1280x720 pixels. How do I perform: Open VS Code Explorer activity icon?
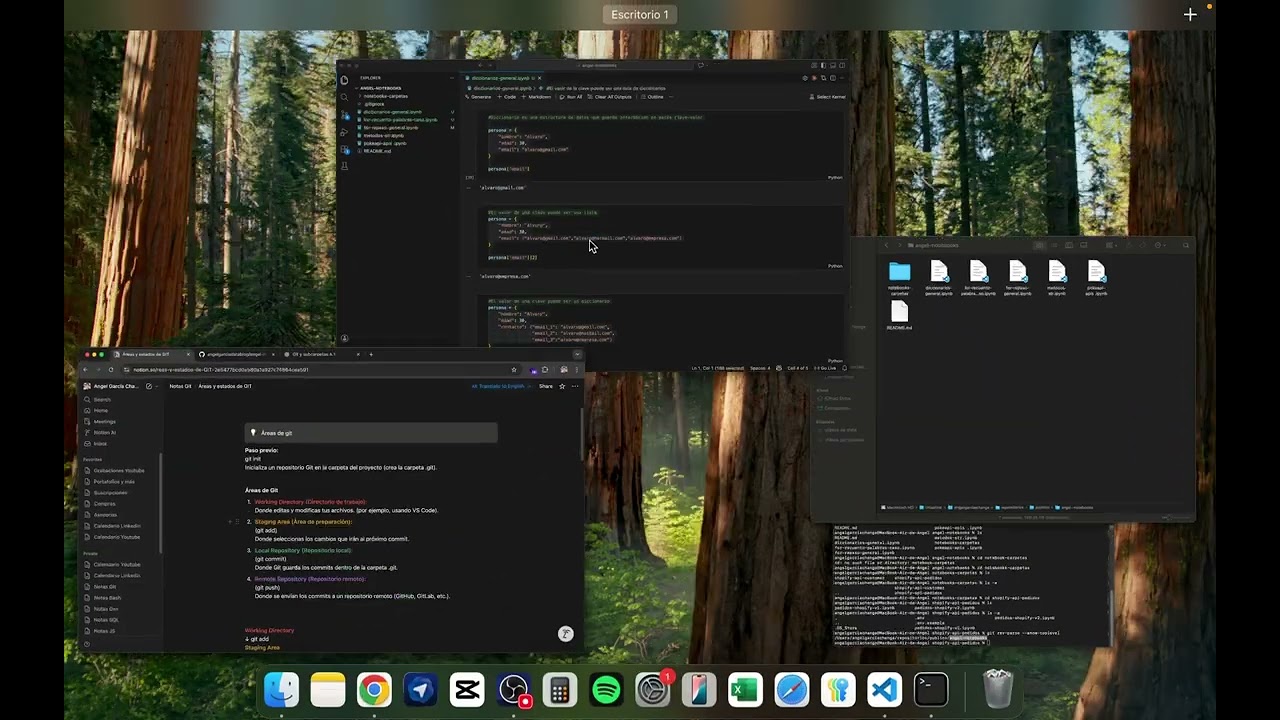click(344, 80)
